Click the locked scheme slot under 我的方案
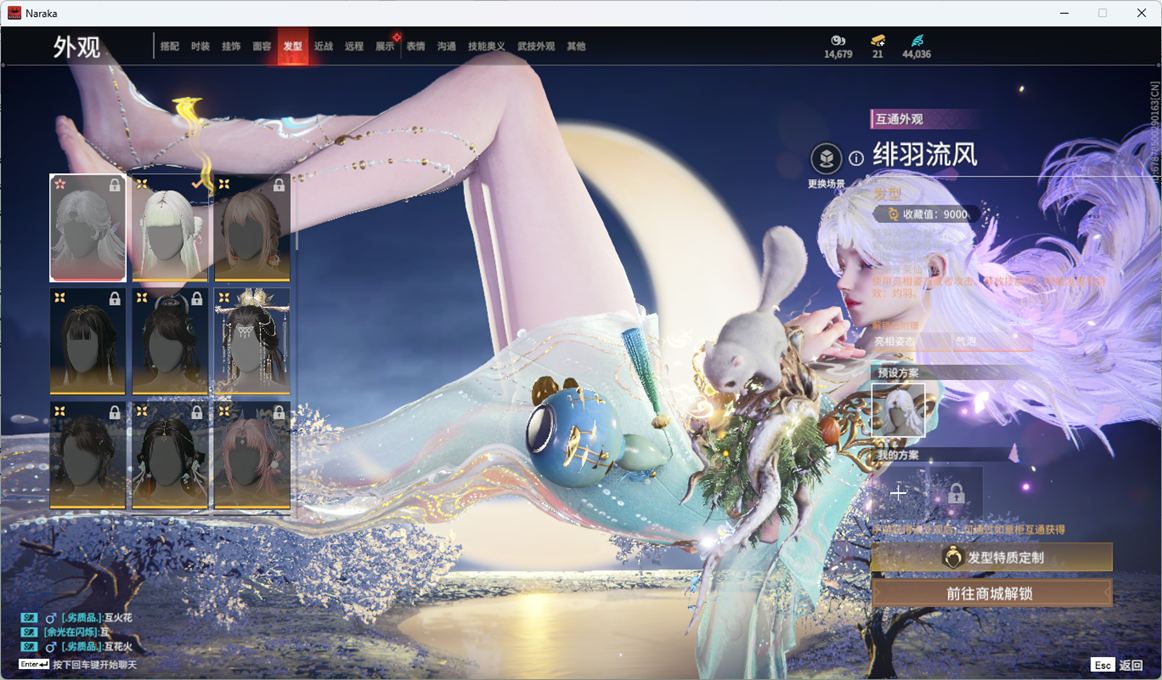The image size is (1162, 680). click(955, 493)
